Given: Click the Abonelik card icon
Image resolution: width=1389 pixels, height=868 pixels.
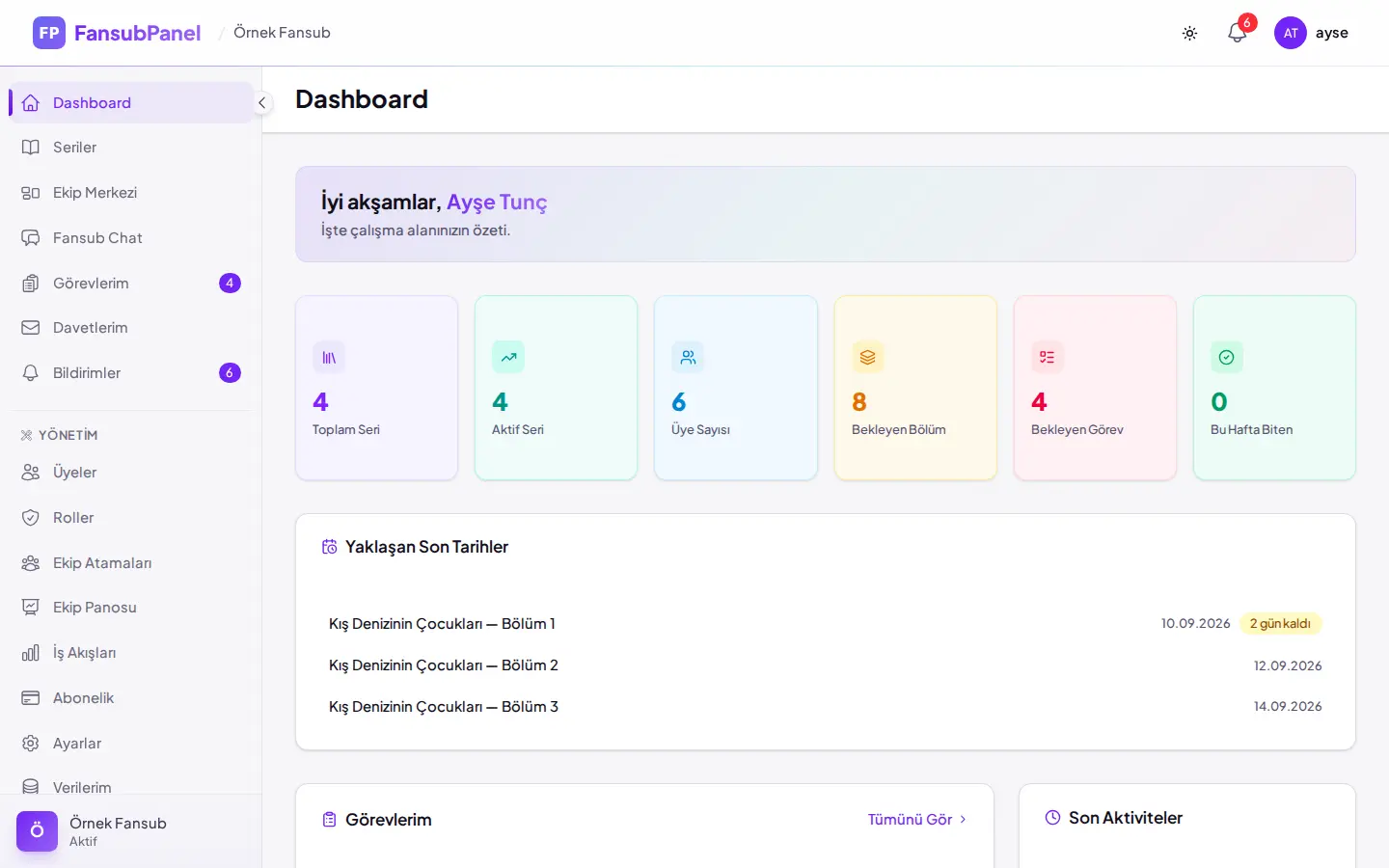Looking at the screenshot, I should pyautogui.click(x=31, y=698).
